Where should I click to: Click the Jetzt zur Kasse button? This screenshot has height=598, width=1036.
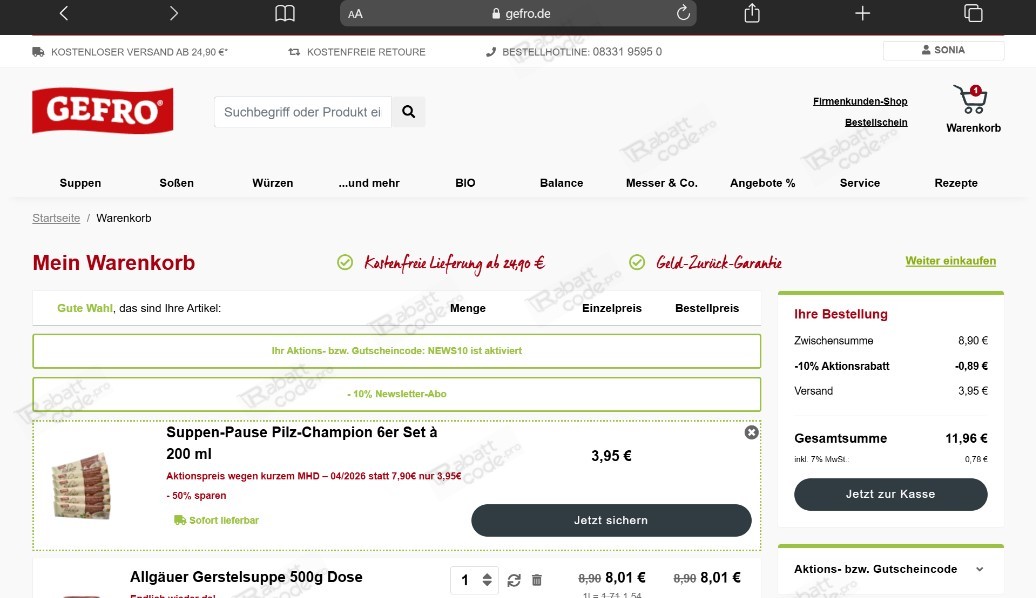tap(890, 494)
